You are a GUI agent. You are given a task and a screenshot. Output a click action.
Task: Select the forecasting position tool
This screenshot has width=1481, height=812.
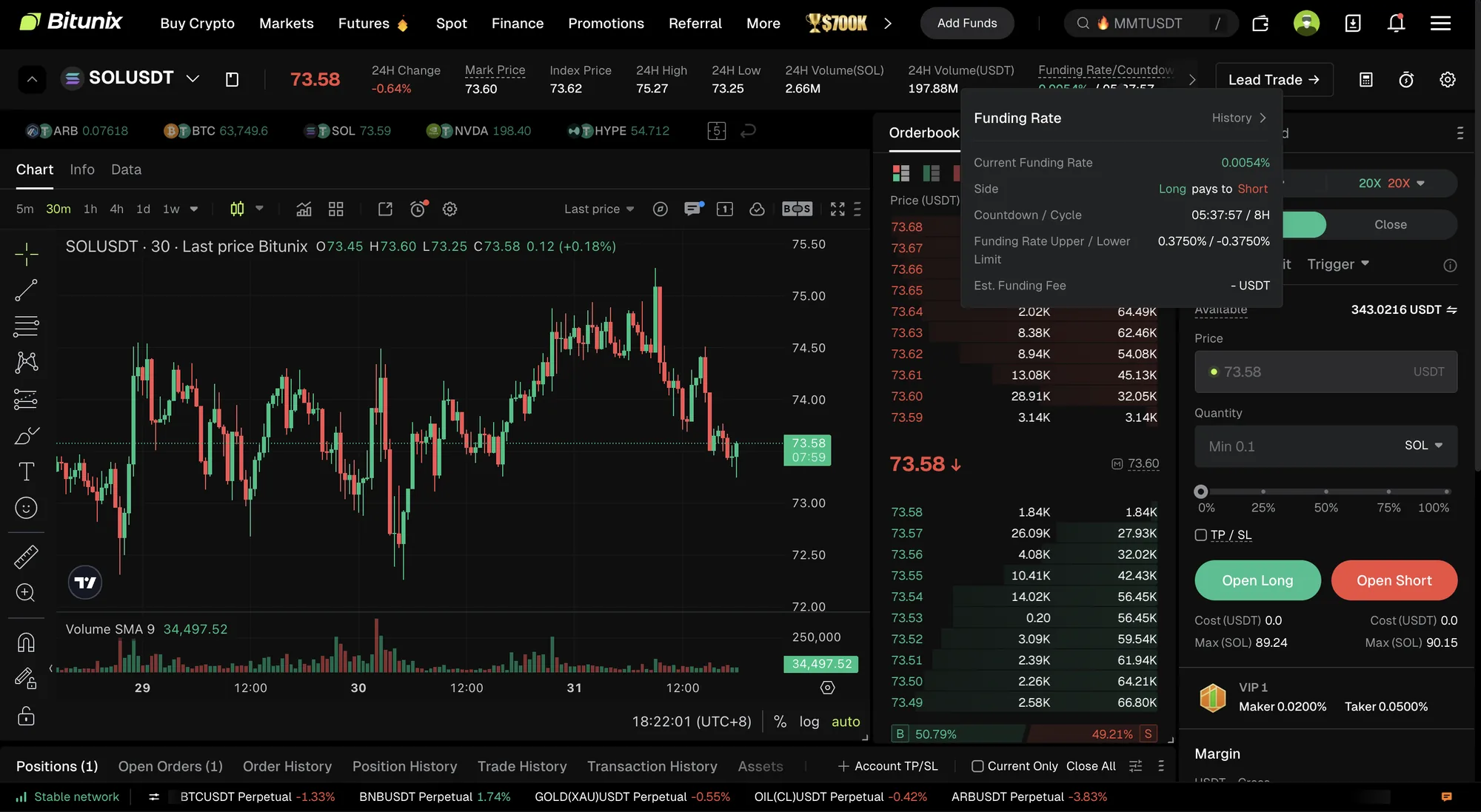pos(26,399)
